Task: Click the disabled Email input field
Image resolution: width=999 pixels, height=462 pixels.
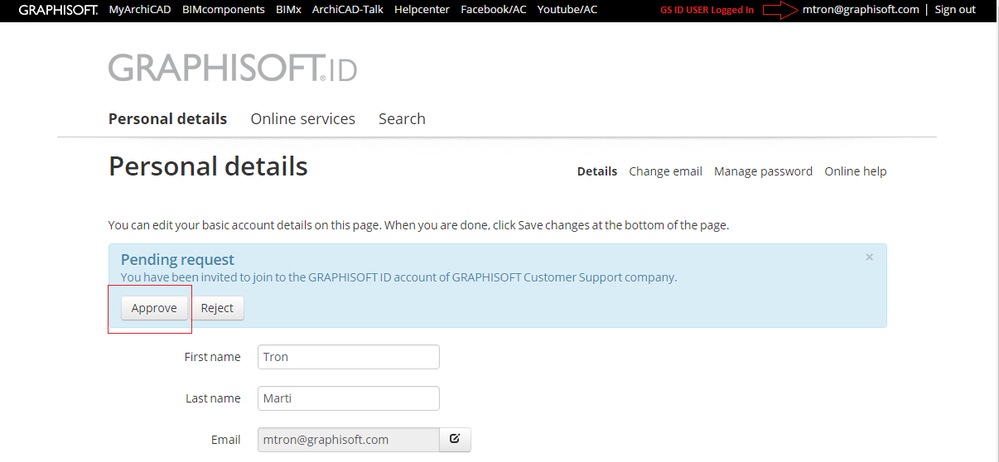Action: point(349,440)
